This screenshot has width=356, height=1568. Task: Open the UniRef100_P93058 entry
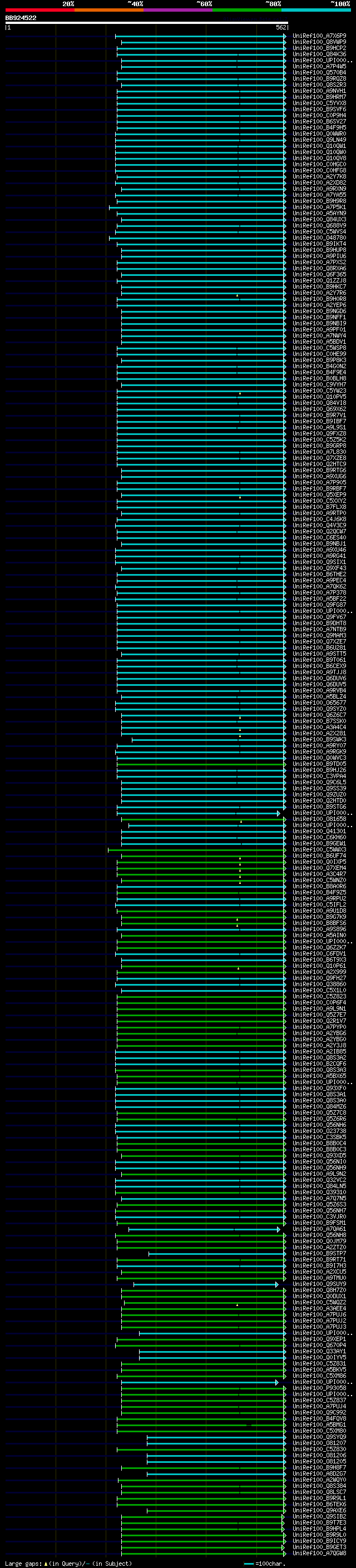[x=319, y=1388]
